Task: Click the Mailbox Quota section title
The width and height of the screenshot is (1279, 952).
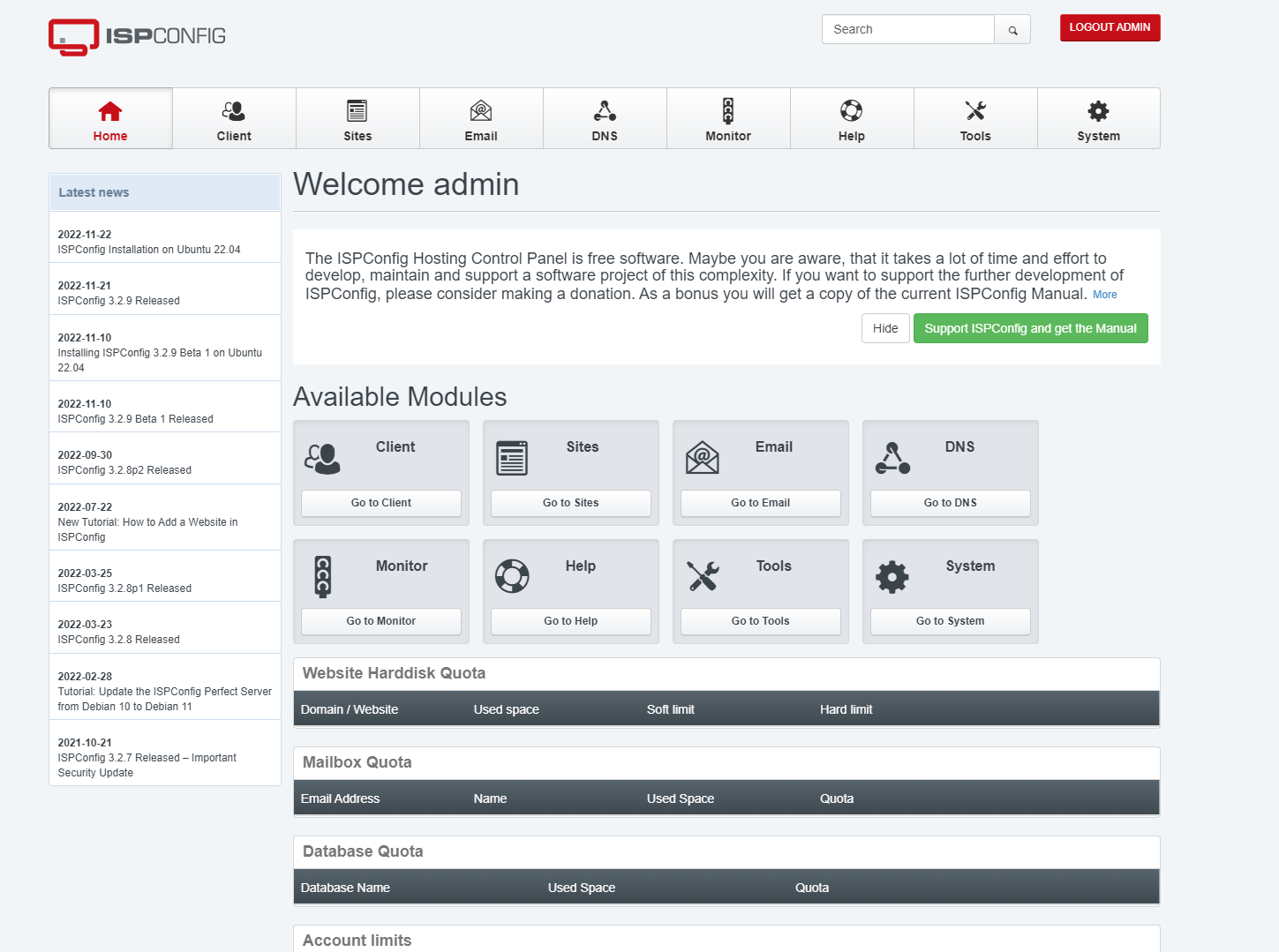Action: click(357, 762)
